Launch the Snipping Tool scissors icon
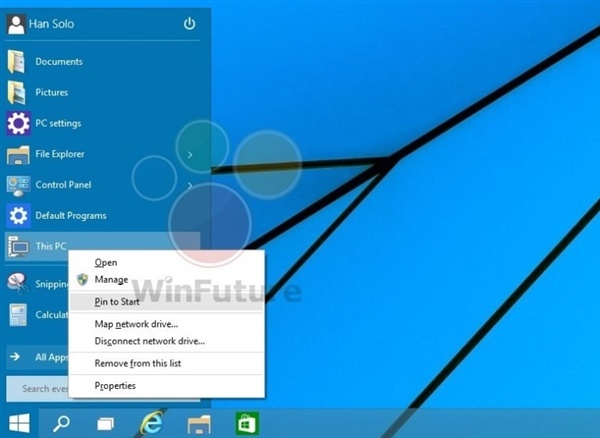This screenshot has height=438, width=600. pyautogui.click(x=17, y=283)
